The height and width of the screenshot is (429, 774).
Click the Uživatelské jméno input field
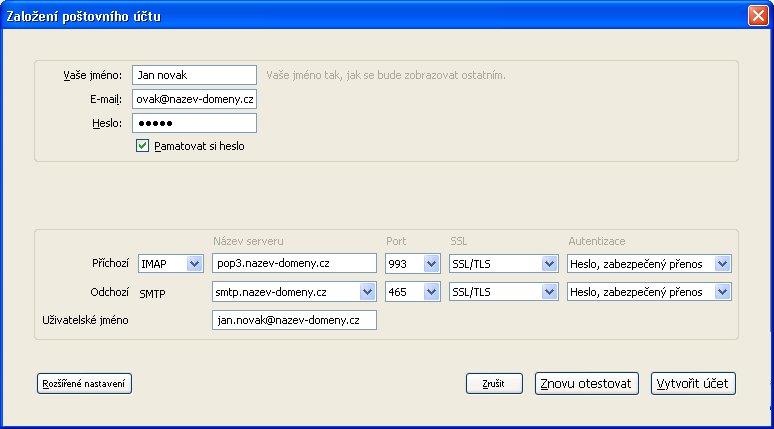tap(294, 320)
